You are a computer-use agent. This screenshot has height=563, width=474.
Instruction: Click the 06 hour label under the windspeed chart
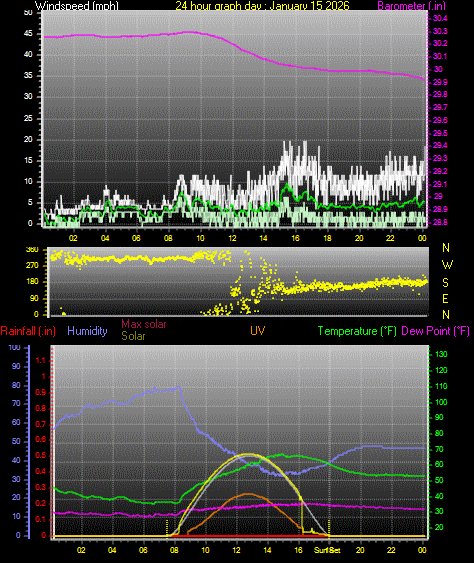136,238
